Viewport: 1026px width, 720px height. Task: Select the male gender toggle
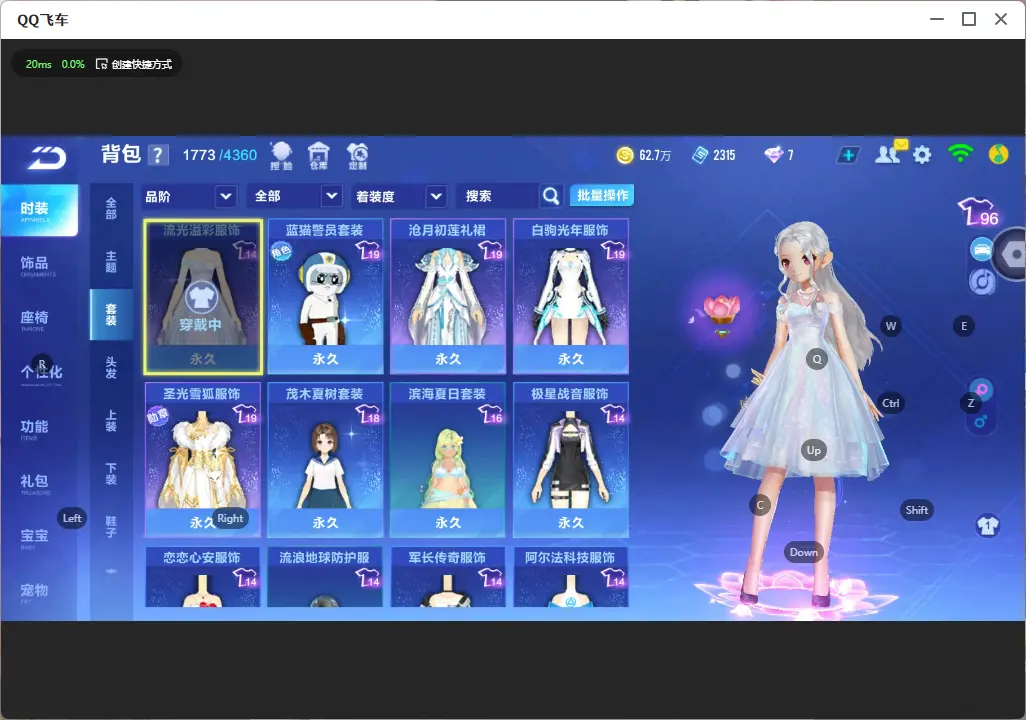pos(980,421)
